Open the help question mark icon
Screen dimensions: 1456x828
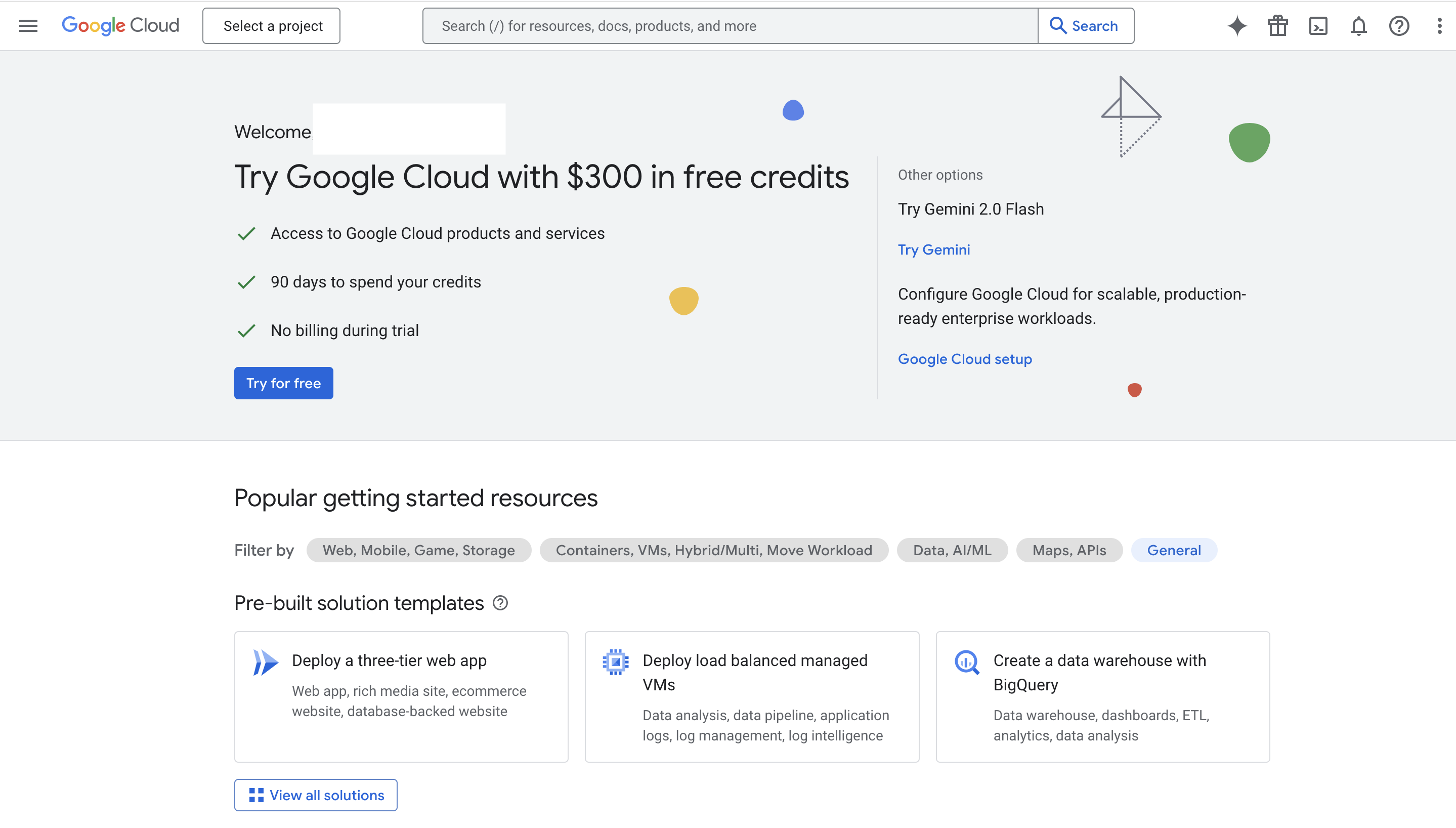coord(1399,26)
